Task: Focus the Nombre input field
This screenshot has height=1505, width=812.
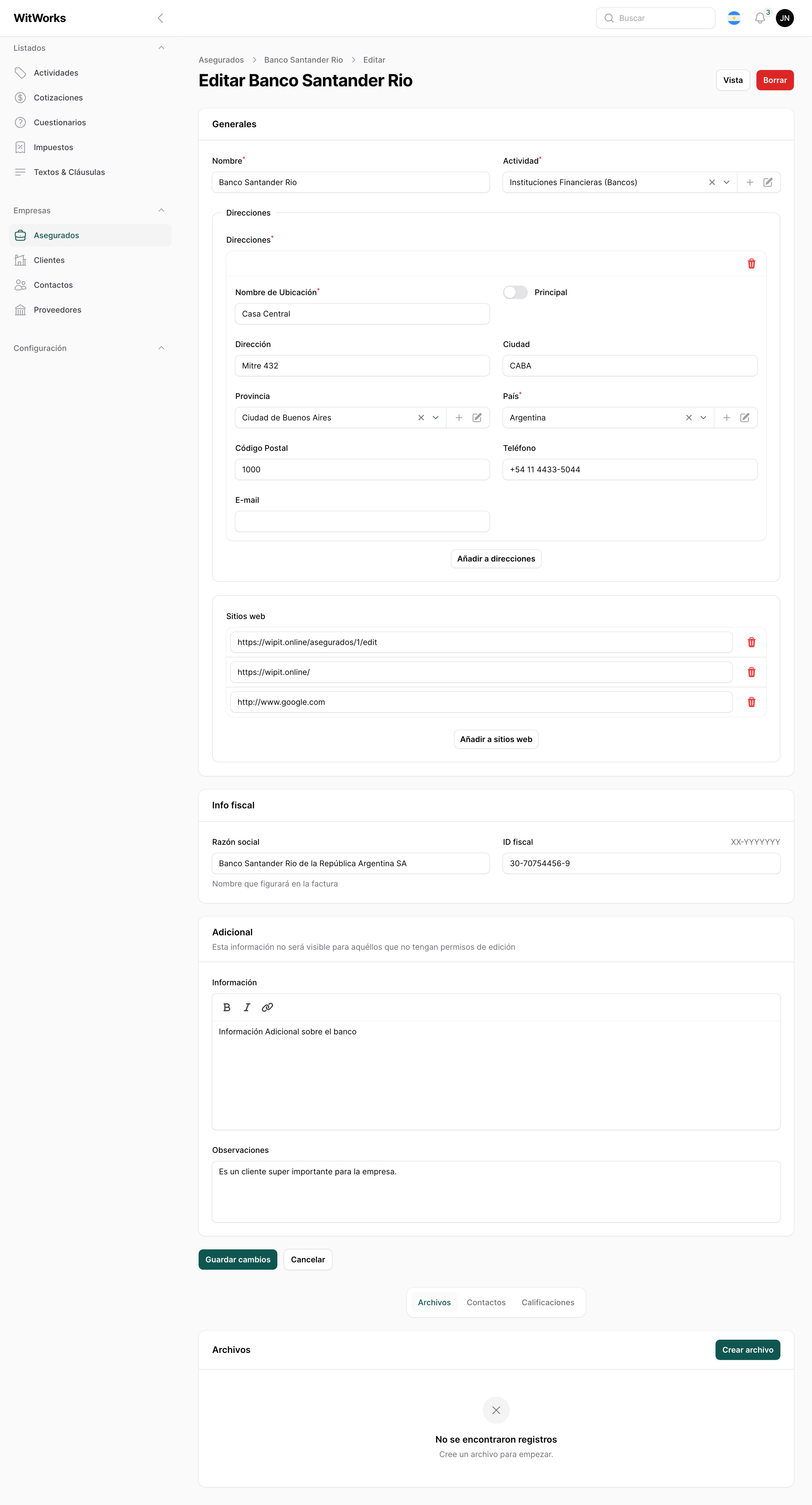Action: (350, 182)
